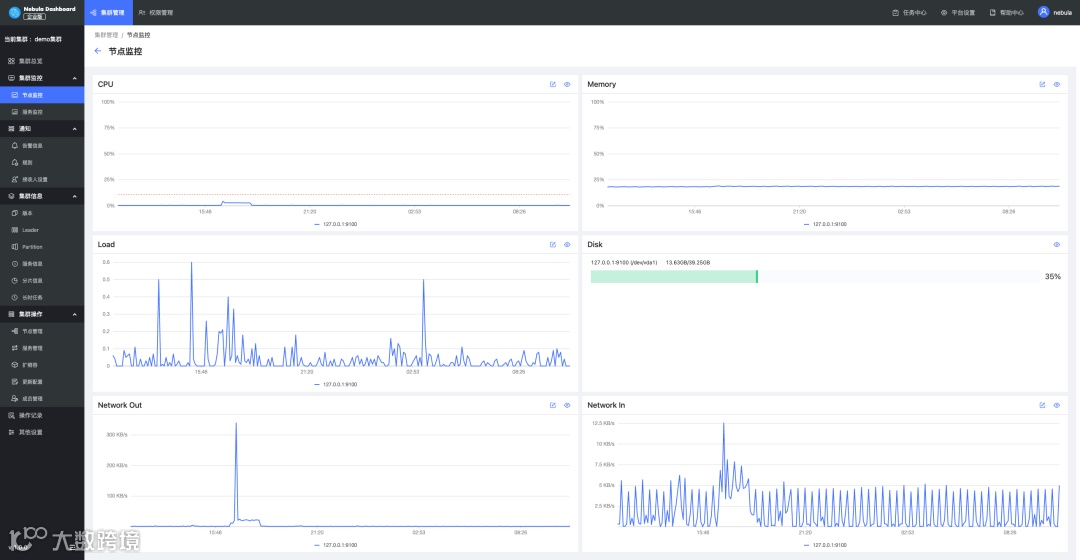This screenshot has width=1080, height=560.
Task: Open 操作记录 in the sidebar
Action: [42, 415]
